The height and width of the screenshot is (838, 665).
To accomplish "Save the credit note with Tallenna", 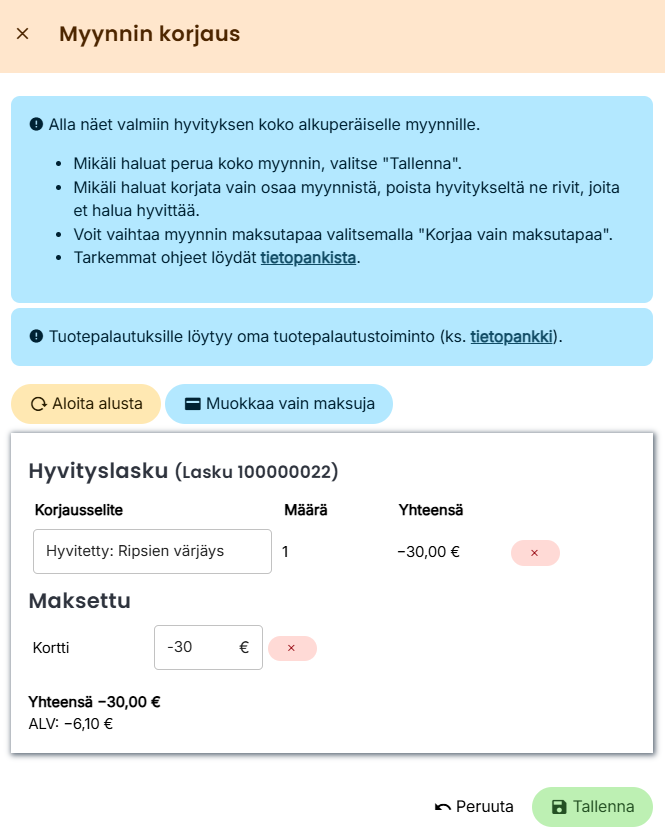I will click(x=592, y=807).
